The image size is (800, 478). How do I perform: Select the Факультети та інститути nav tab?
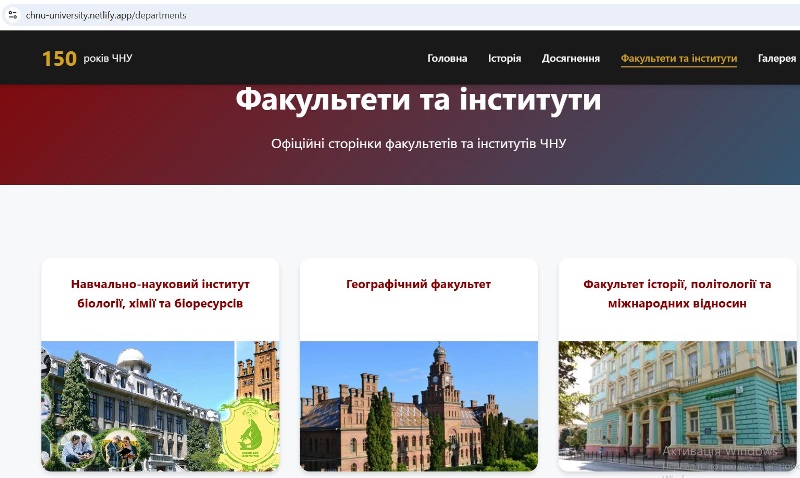tap(678, 59)
